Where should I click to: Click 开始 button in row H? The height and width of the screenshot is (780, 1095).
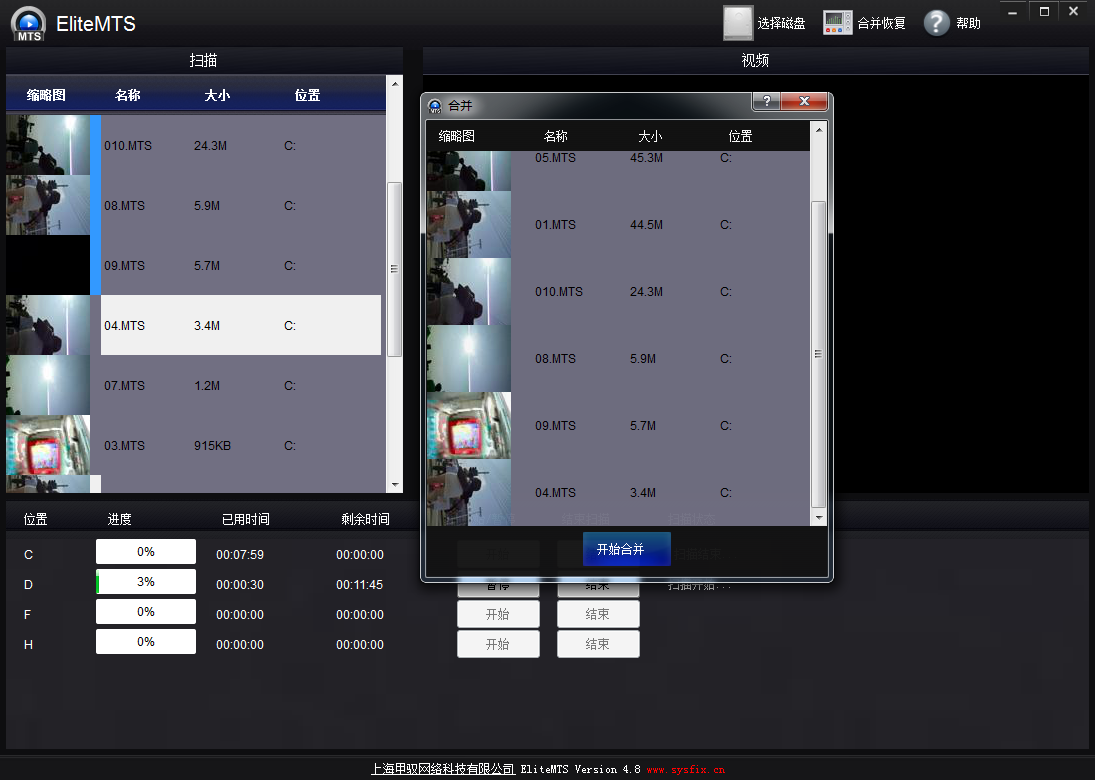[498, 645]
